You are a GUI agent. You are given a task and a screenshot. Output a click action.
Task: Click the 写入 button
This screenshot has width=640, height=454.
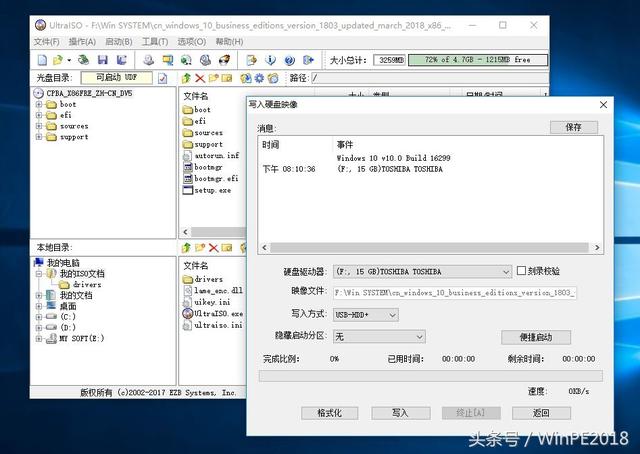point(400,413)
